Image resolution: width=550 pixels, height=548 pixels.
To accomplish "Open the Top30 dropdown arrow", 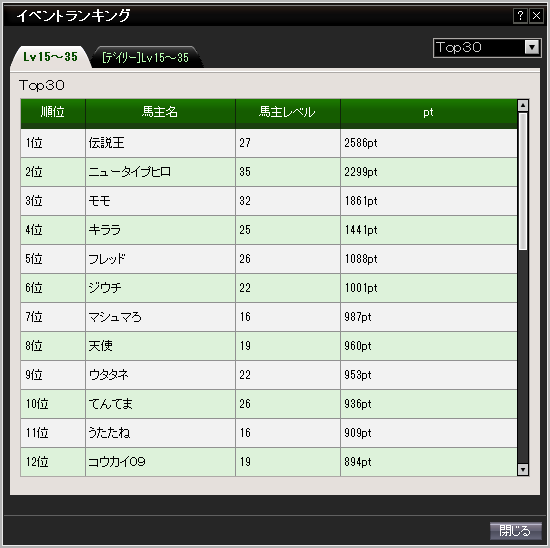I will (532, 47).
